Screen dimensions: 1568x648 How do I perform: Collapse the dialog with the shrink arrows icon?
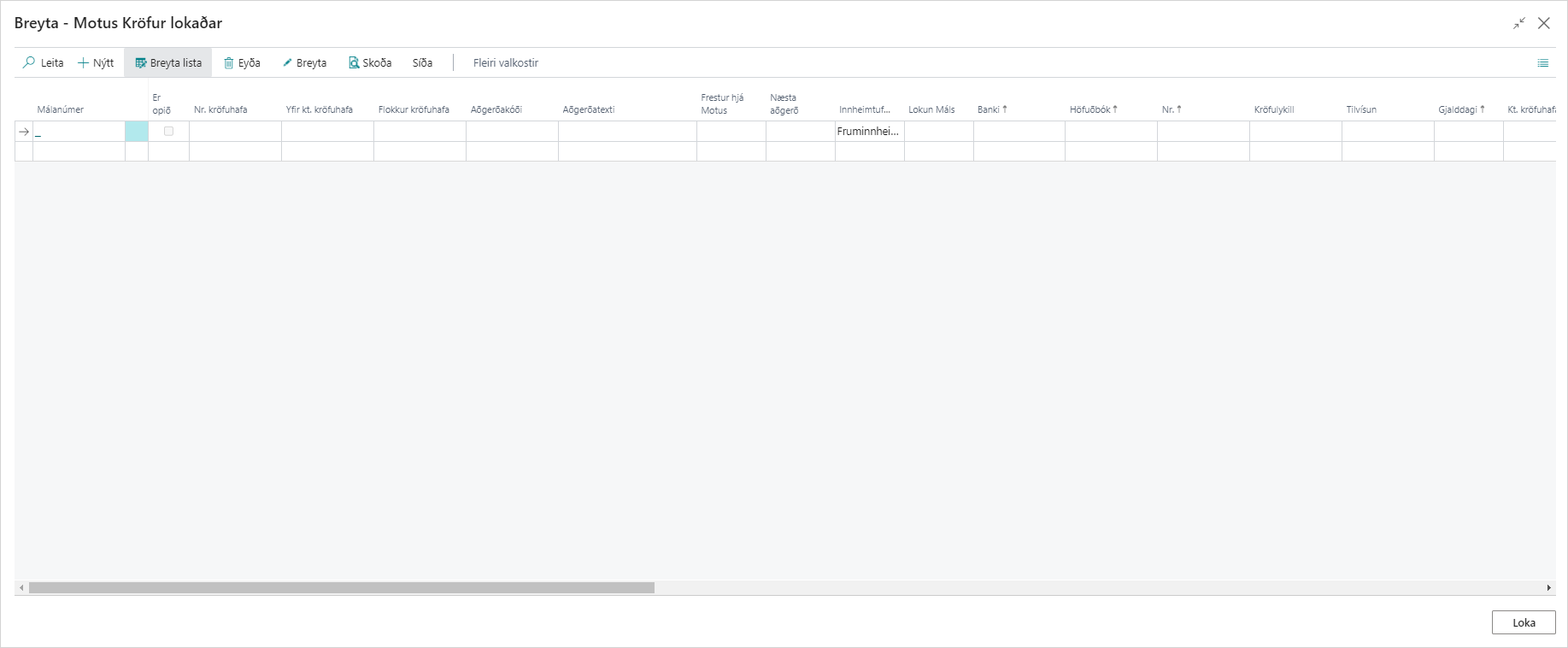(1518, 24)
